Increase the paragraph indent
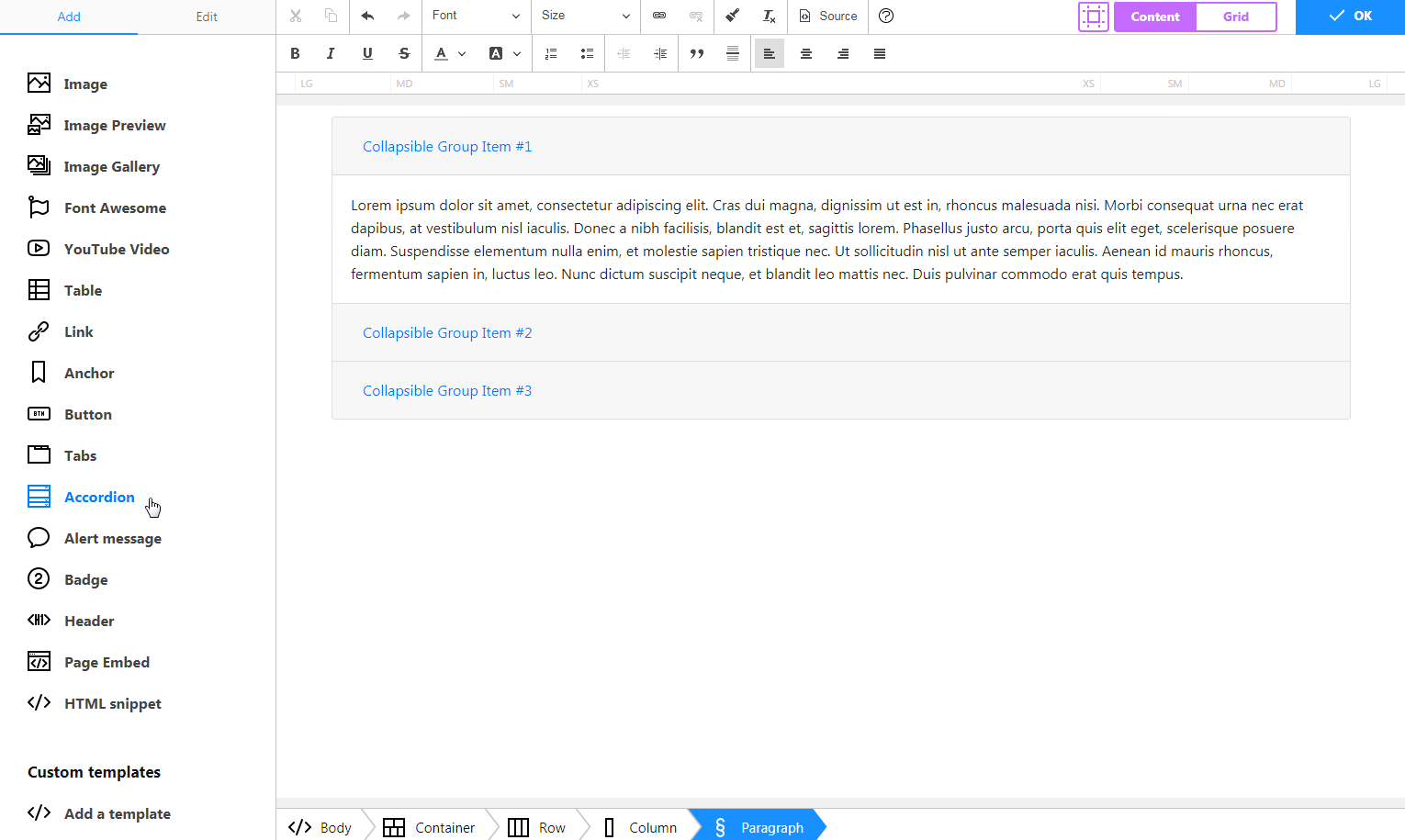Screen dimensions: 1405x840 (x=660, y=53)
